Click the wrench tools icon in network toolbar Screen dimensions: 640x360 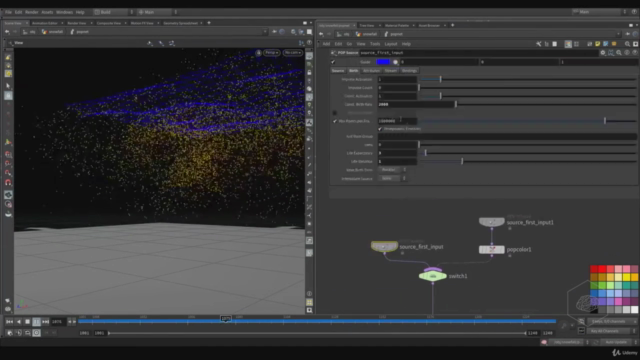pos(539,44)
